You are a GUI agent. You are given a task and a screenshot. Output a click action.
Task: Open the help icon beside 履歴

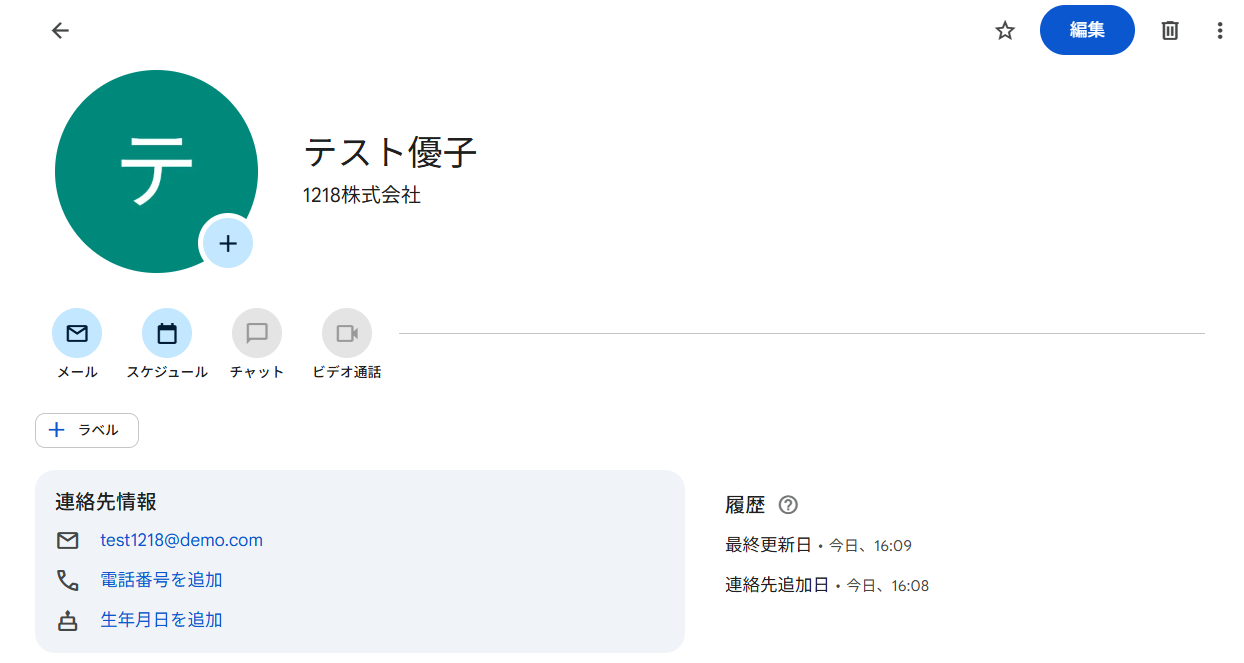[788, 505]
